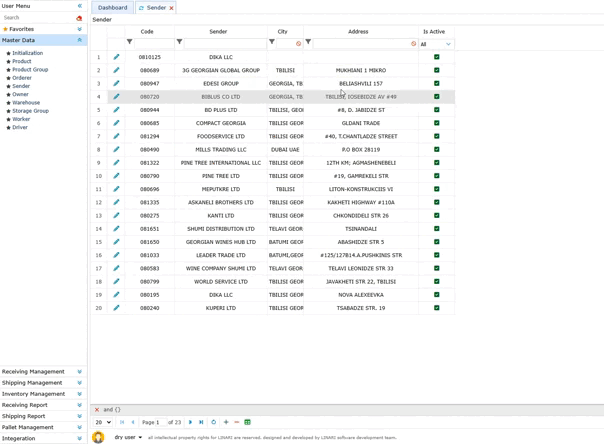This screenshot has width=604, height=444.
Task: Delete record using the red minus icon
Action: click(237, 422)
